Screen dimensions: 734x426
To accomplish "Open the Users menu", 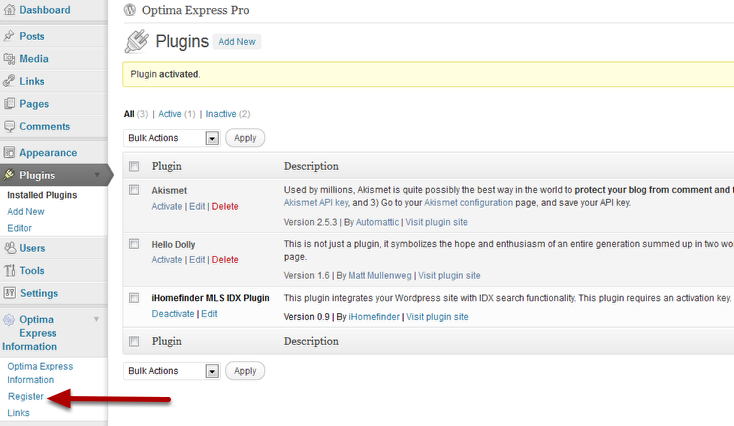I will tap(32, 248).
